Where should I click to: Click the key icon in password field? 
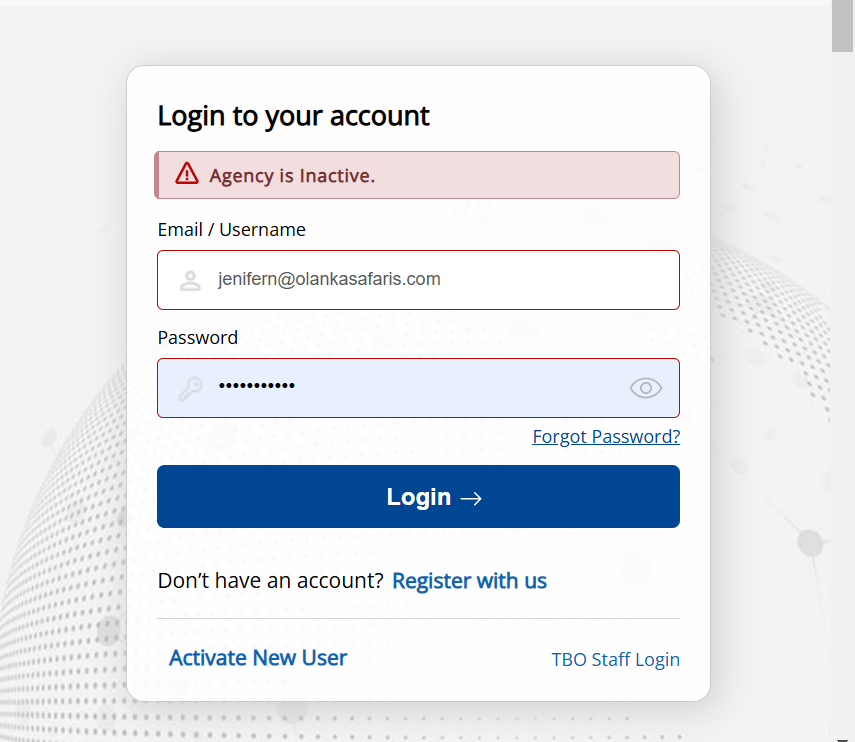point(190,388)
